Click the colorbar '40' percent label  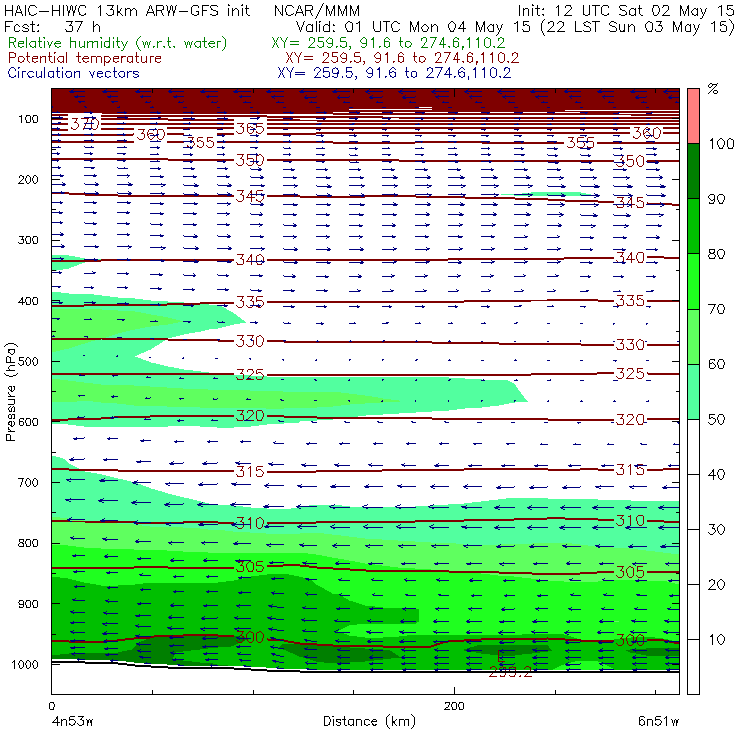(x=716, y=474)
